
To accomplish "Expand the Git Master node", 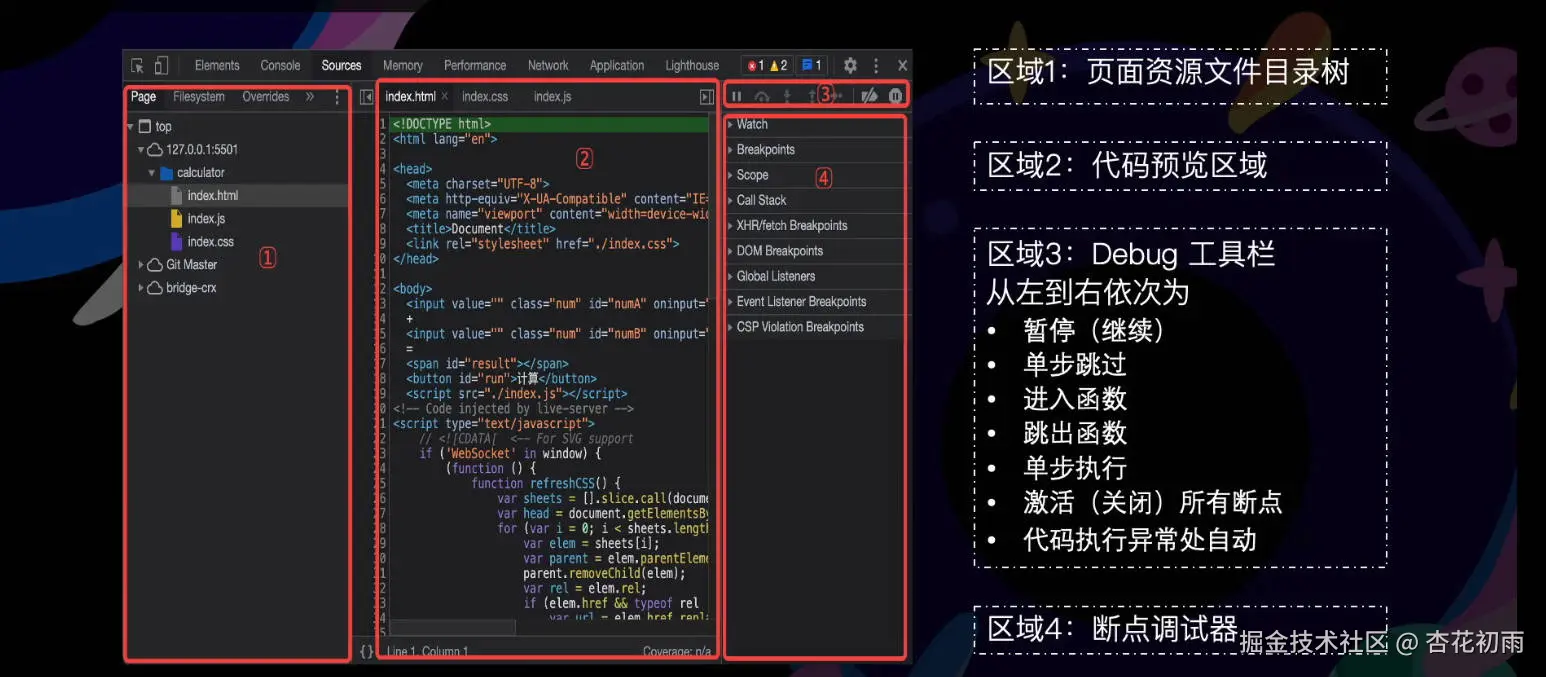I will pyautogui.click(x=141, y=265).
